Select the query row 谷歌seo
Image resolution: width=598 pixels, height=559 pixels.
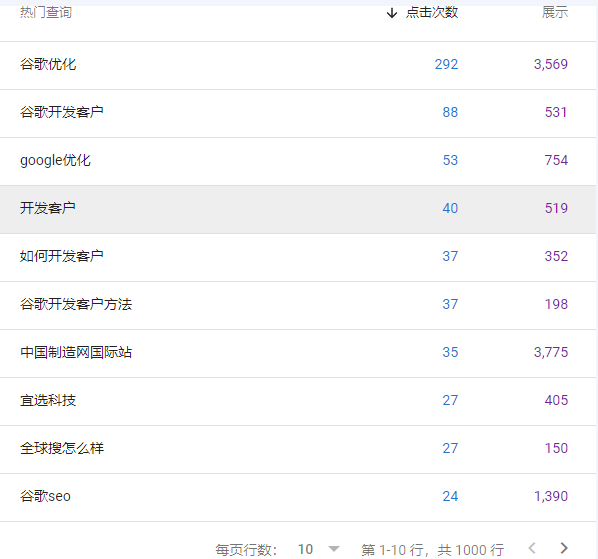[x=298, y=498]
